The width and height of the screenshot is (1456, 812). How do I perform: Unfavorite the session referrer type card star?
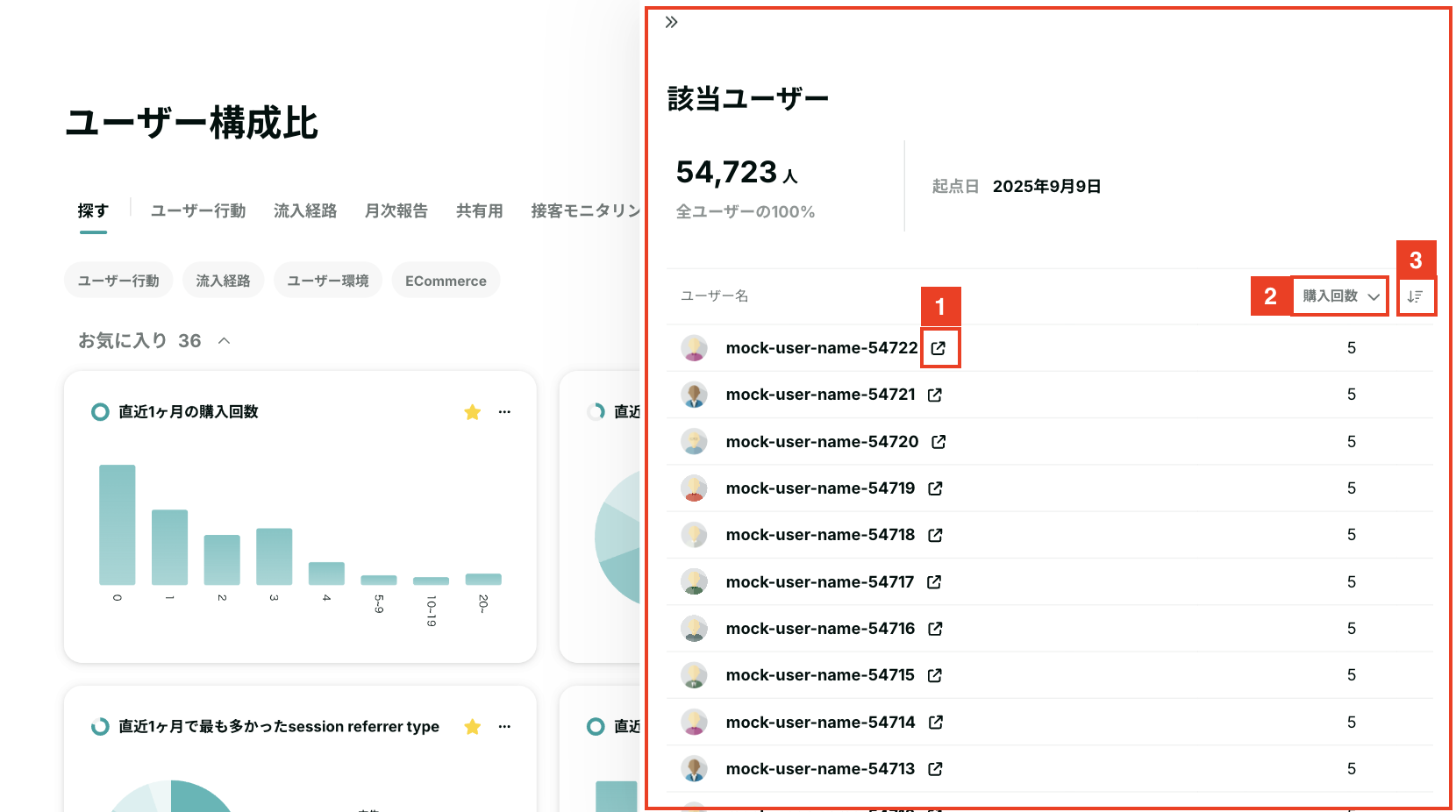[x=473, y=727]
